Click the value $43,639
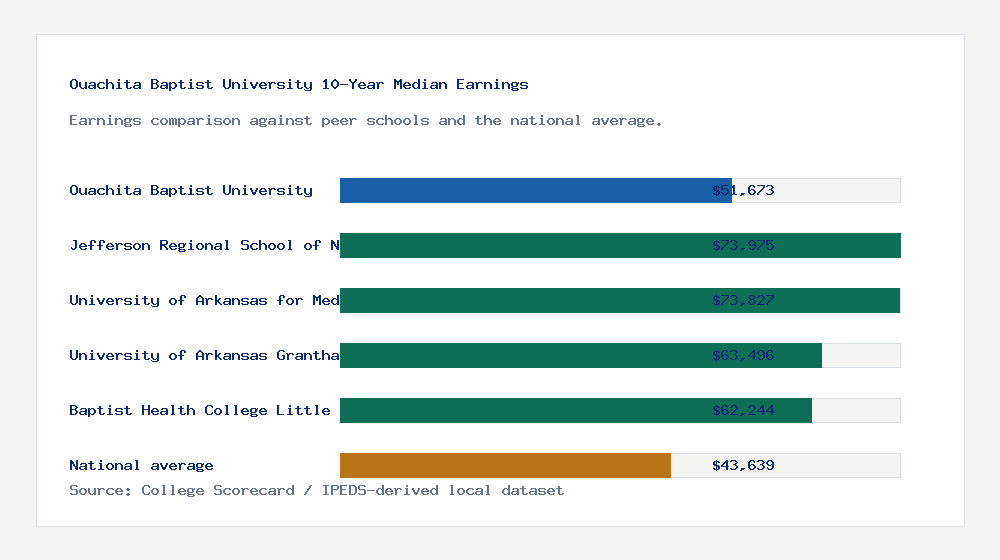Screen dimensions: 1000x560 [x=743, y=465]
